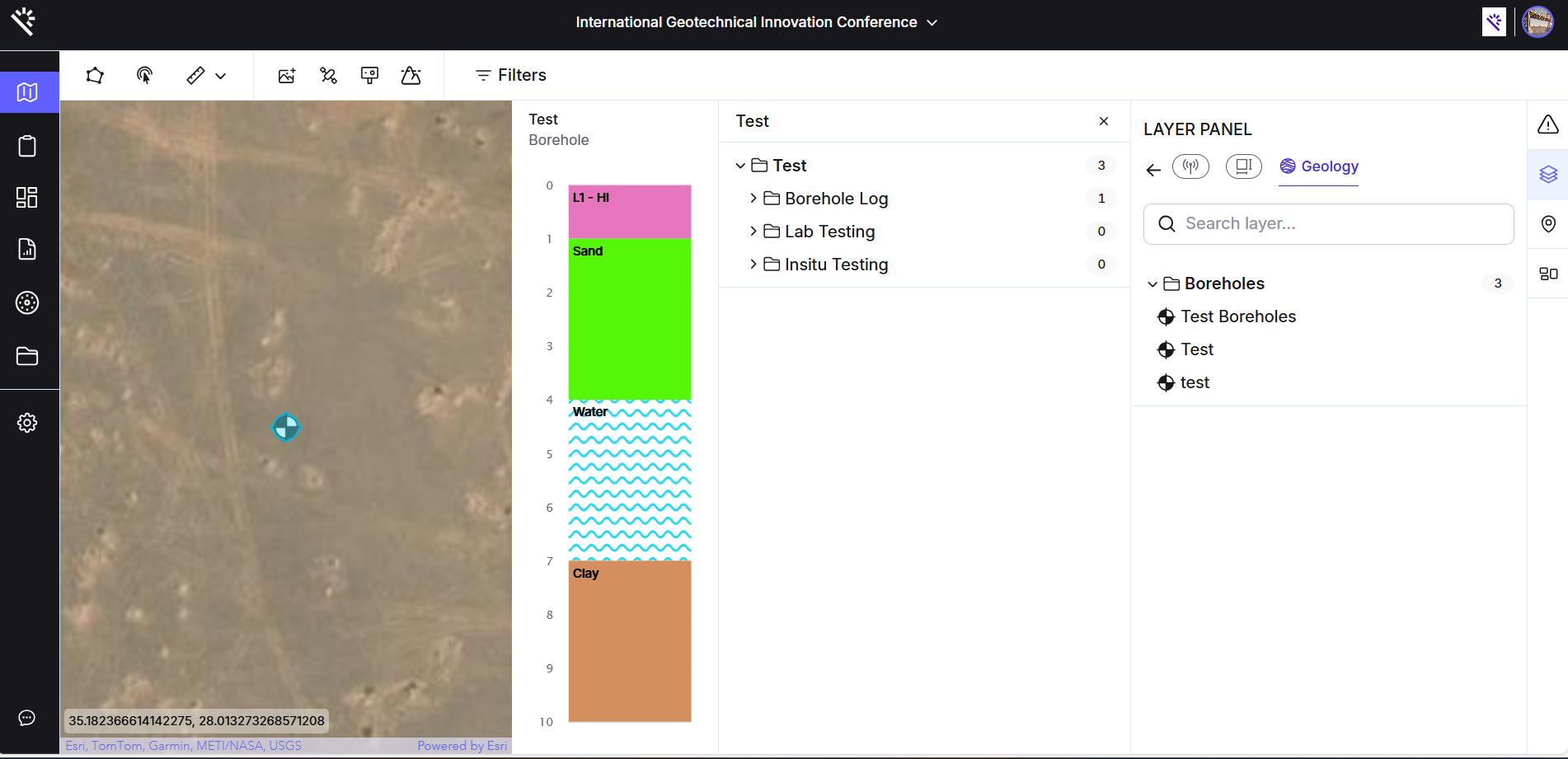1568x759 pixels.
Task: Open the dashboard grid icon in sidebar
Action: click(27, 198)
